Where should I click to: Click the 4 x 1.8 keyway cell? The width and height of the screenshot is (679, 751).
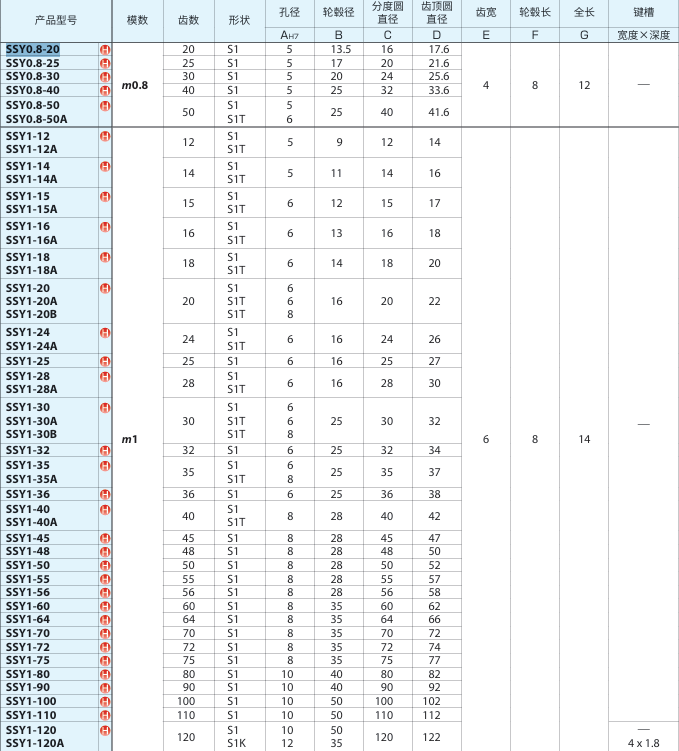click(643, 743)
